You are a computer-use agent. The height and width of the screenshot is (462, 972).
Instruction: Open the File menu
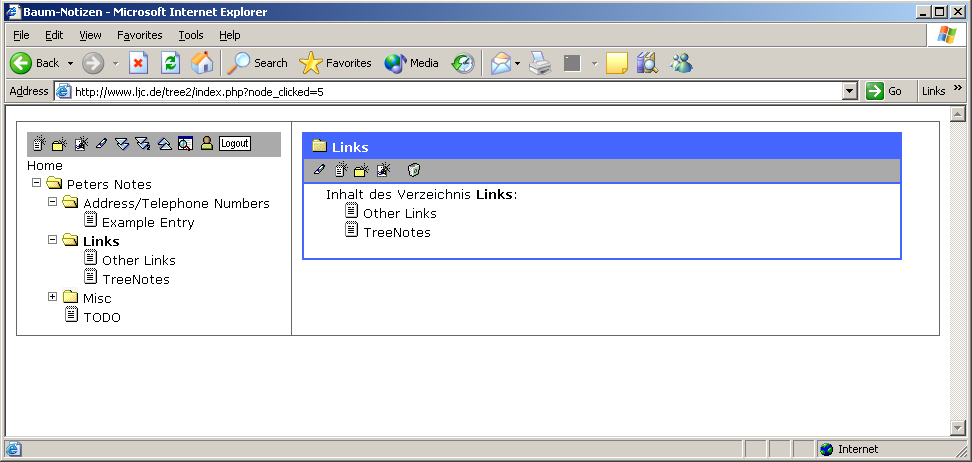pyautogui.click(x=21, y=35)
